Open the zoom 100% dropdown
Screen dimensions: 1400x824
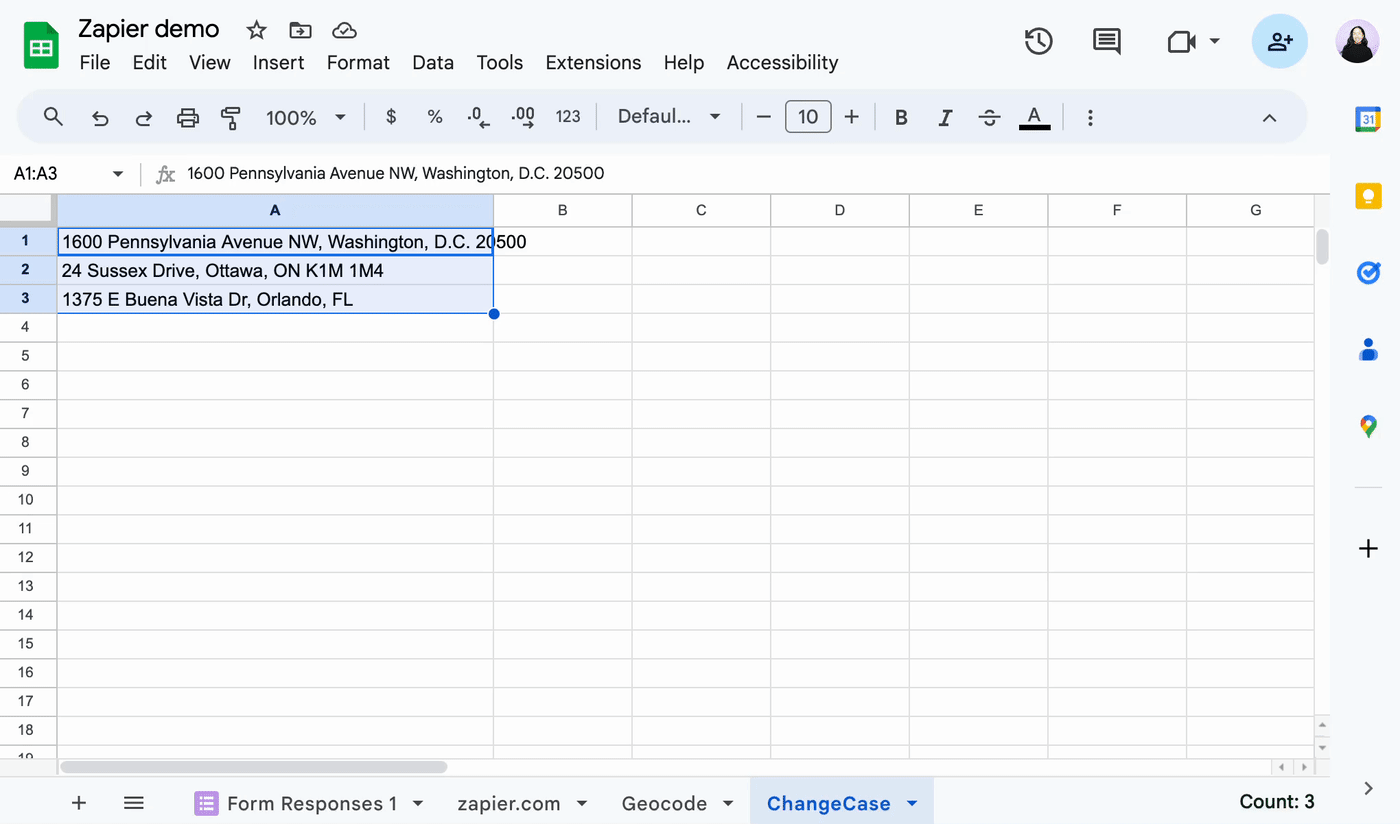(x=306, y=118)
